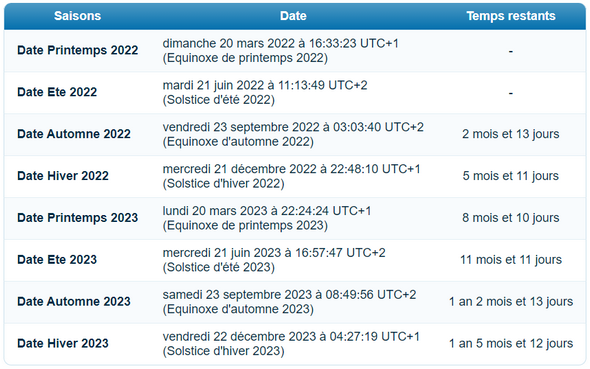Select the Date Automne 2023 row label
The image size is (590, 369).
tap(74, 301)
